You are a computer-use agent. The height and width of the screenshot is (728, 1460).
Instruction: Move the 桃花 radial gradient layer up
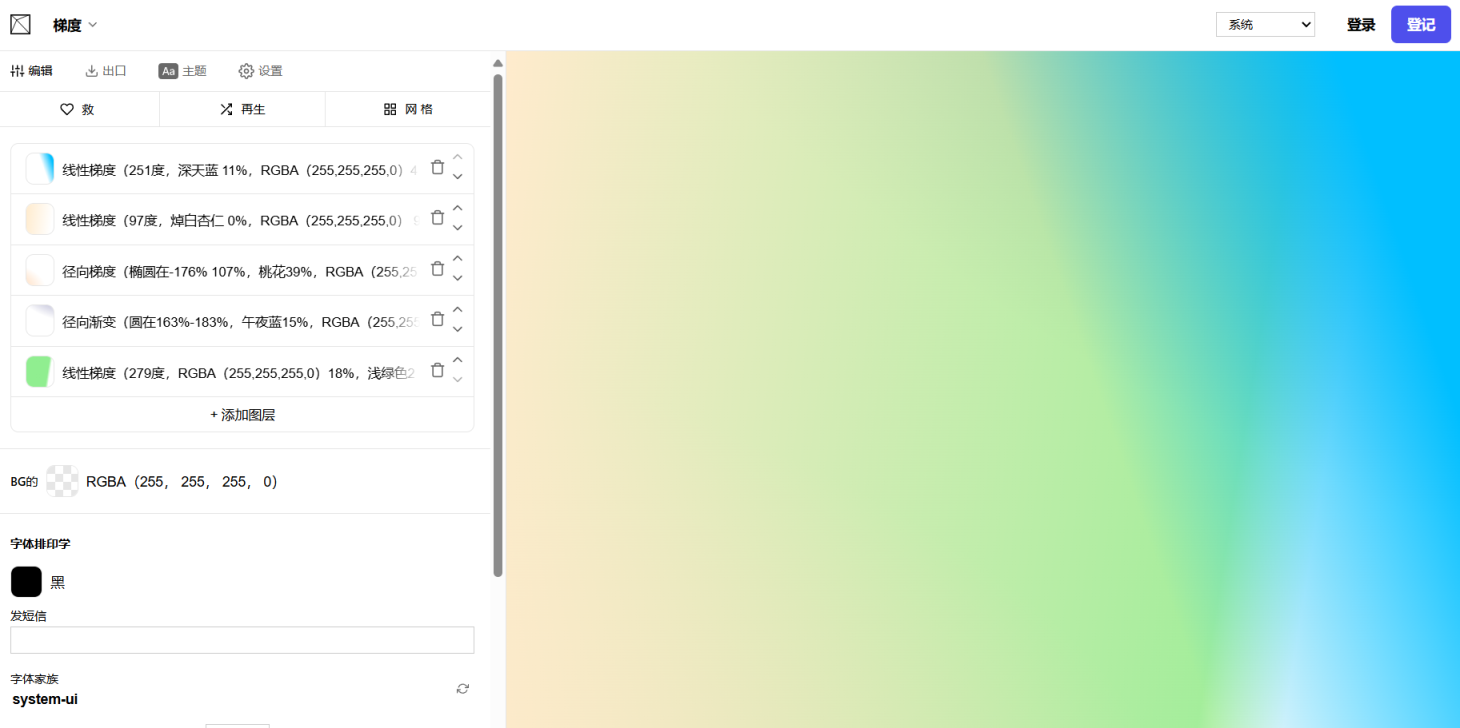pyautogui.click(x=458, y=259)
